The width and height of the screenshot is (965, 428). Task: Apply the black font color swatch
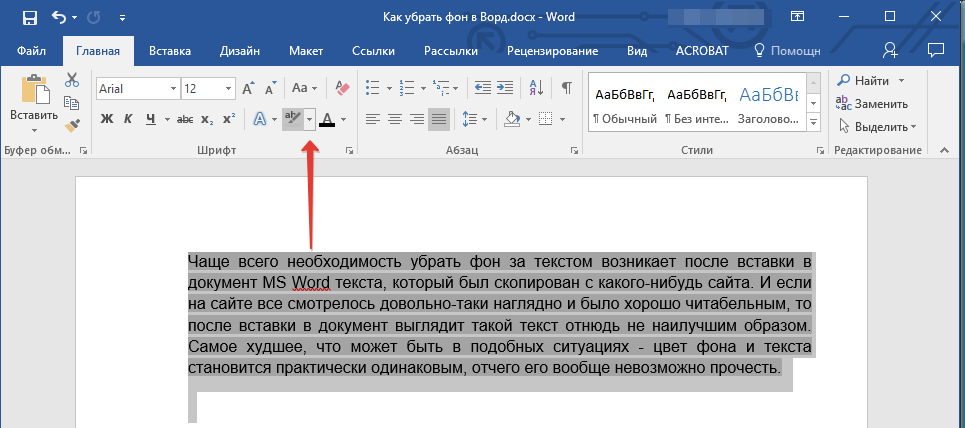(327, 119)
